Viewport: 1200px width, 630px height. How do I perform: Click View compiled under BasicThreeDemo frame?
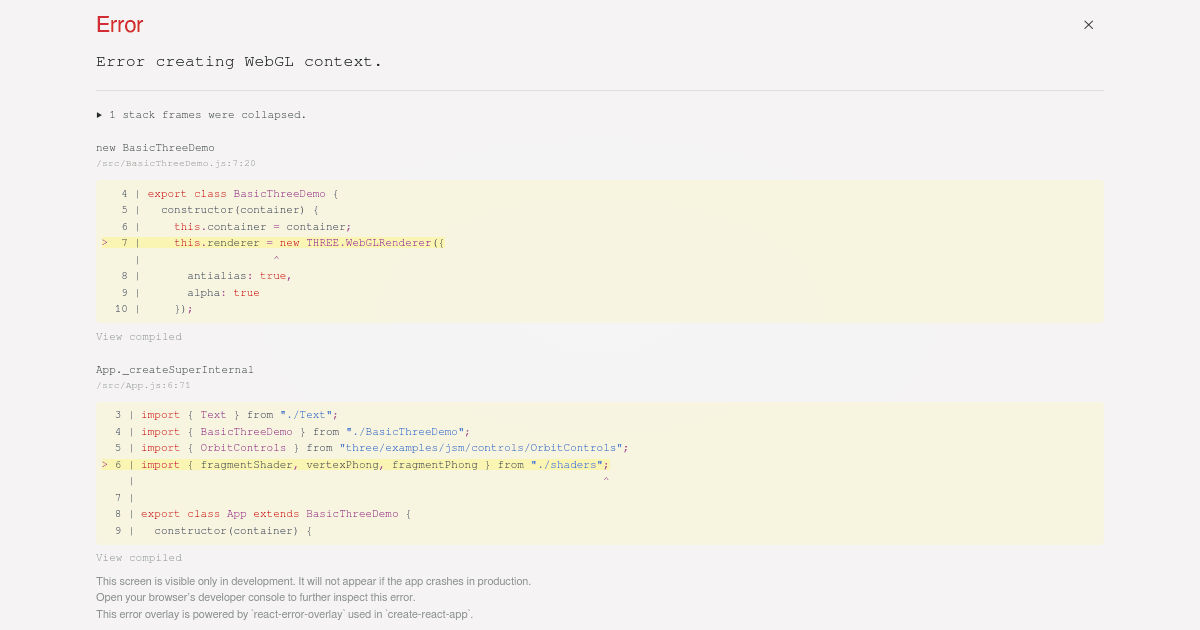139,336
